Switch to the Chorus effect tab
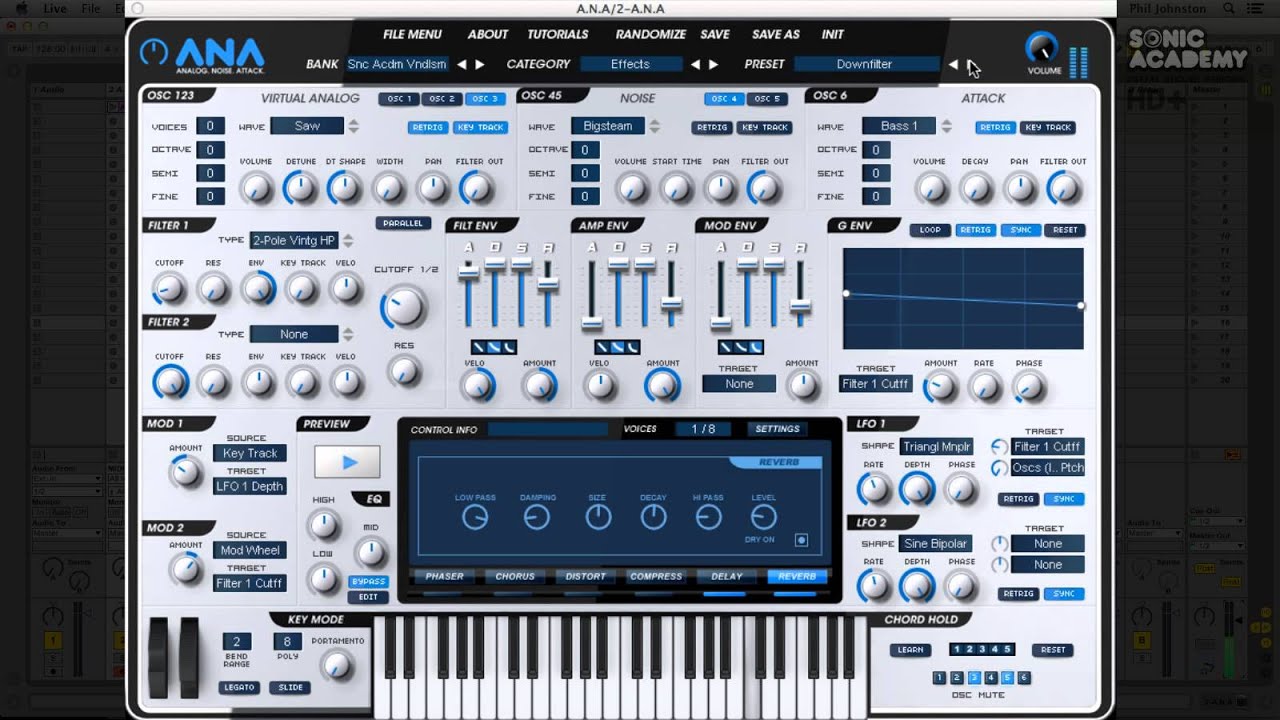 [515, 576]
